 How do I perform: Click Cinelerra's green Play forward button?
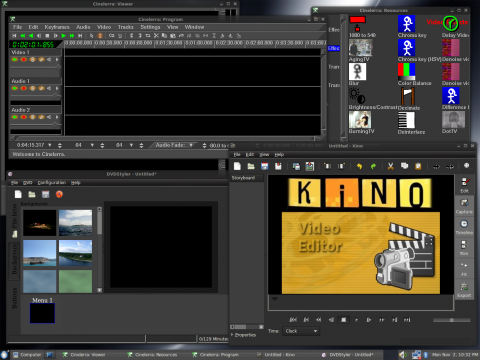(64, 35)
